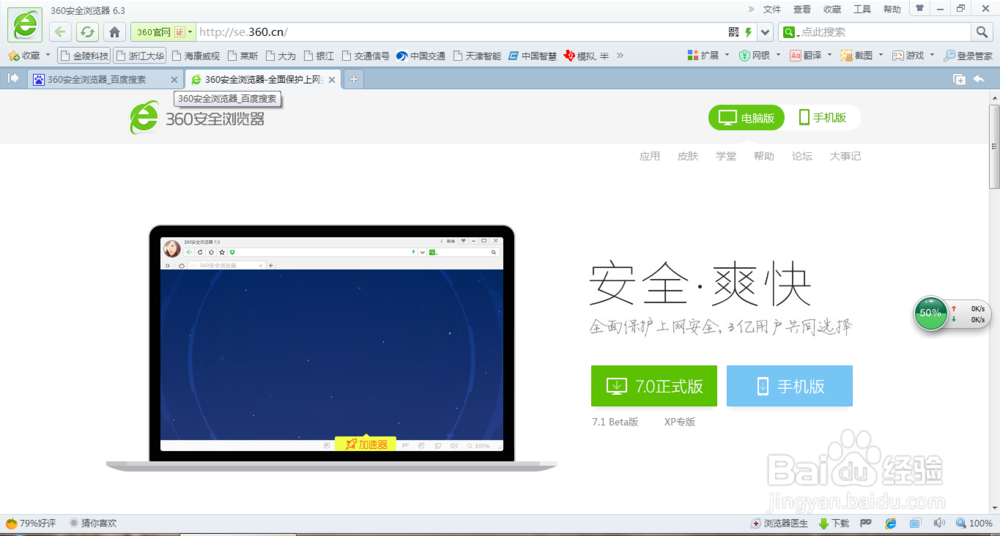Go back with the back arrow

pos(60,31)
